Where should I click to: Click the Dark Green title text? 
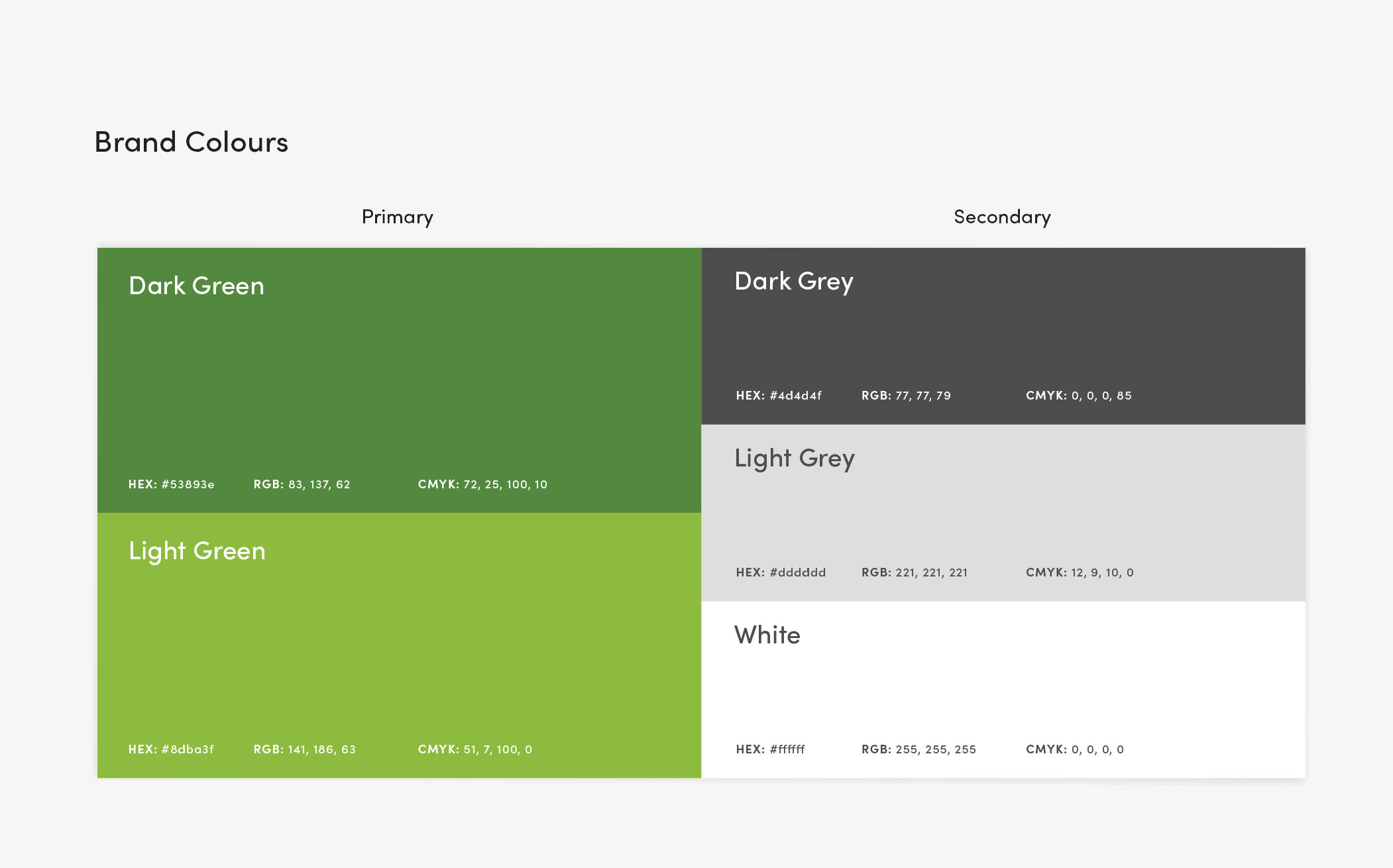click(196, 286)
